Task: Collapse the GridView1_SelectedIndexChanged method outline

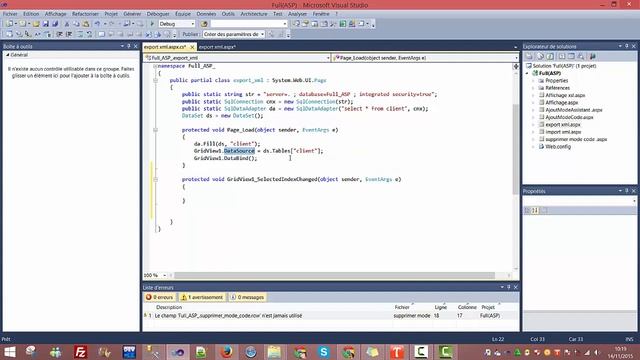Action: coord(156,179)
